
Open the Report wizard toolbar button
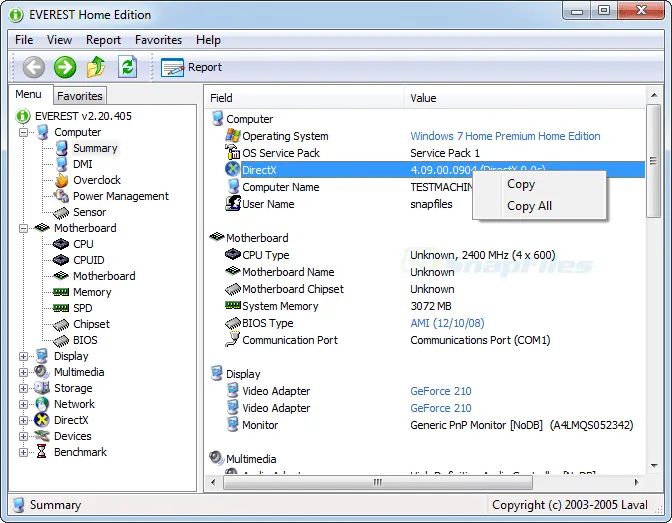191,67
